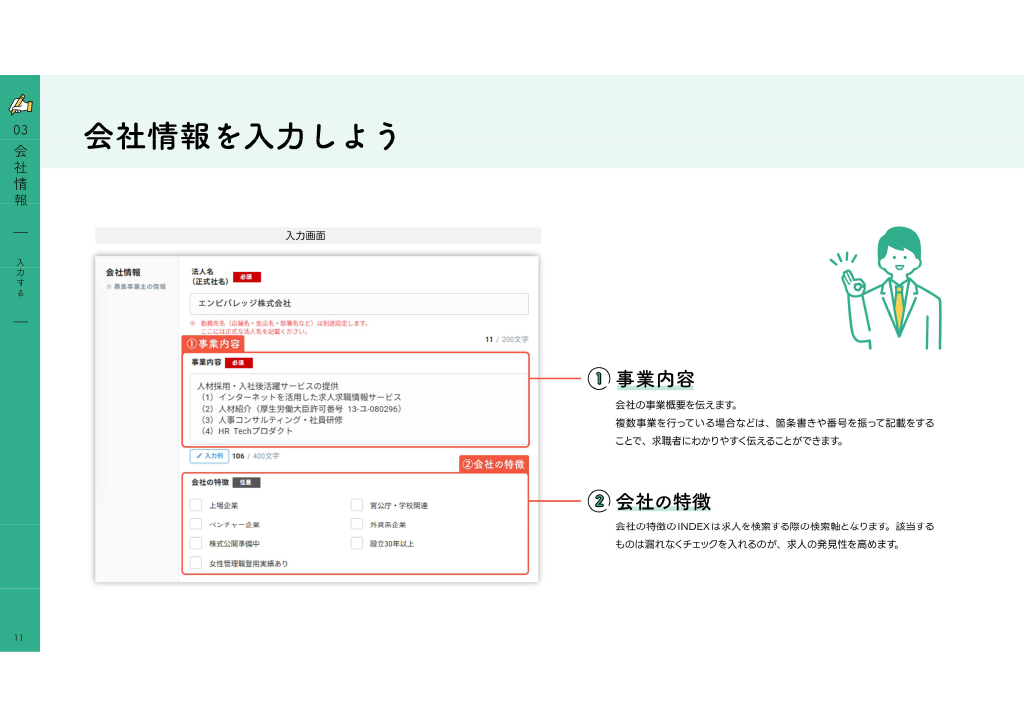This screenshot has height=726, width=1024.
Task: Click the red 必須 badge beside 法人名
Action: [246, 277]
